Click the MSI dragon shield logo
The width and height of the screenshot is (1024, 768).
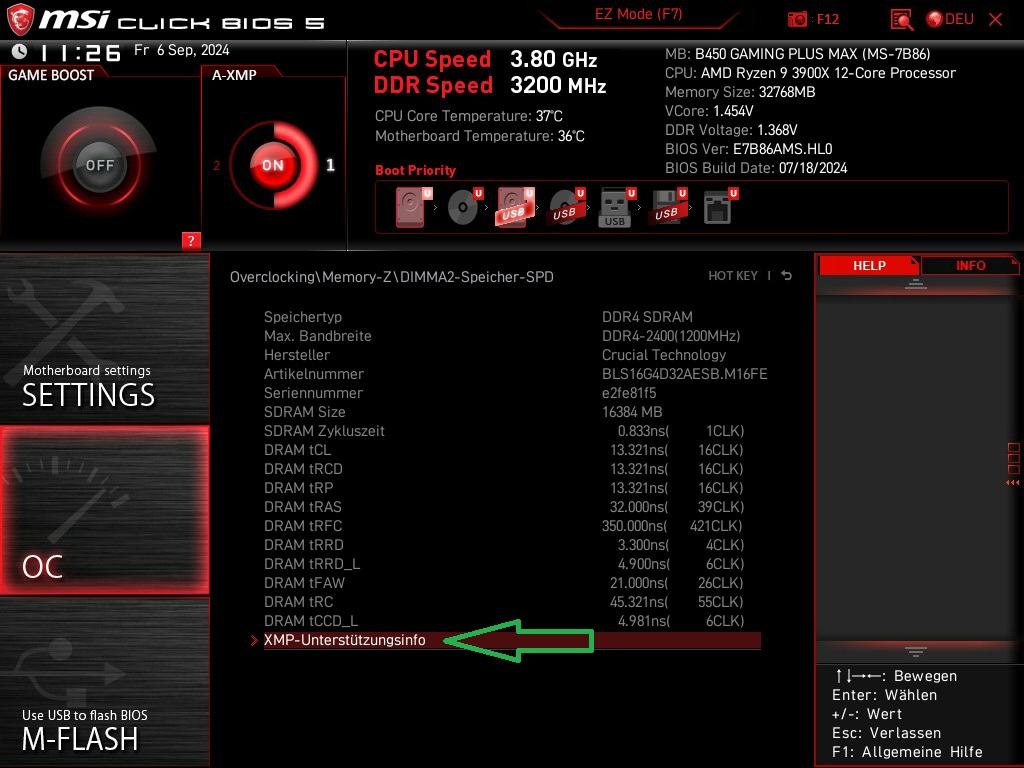[20, 19]
